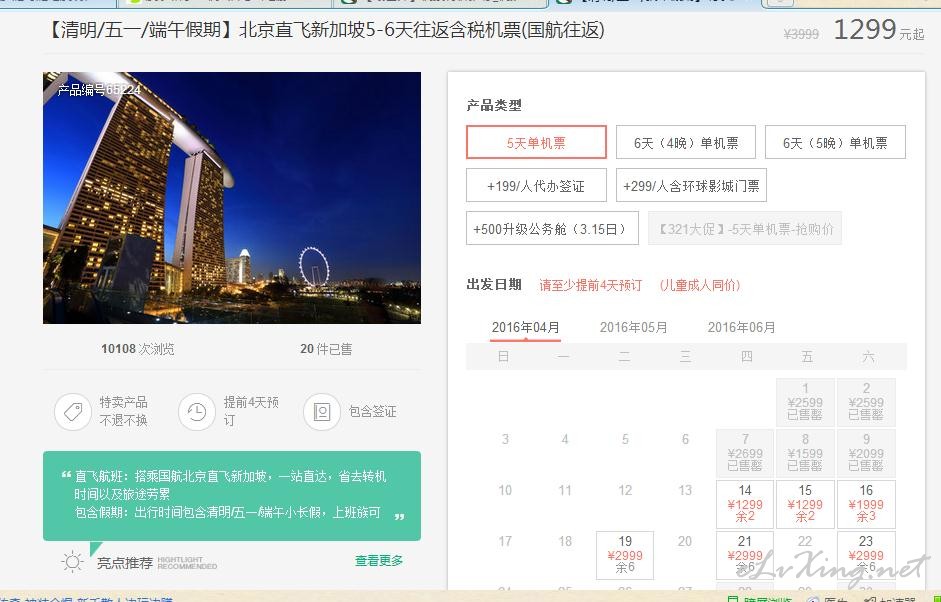This screenshot has height=602, width=941.
Task: Pick April 21 departure date
Action: point(745,555)
